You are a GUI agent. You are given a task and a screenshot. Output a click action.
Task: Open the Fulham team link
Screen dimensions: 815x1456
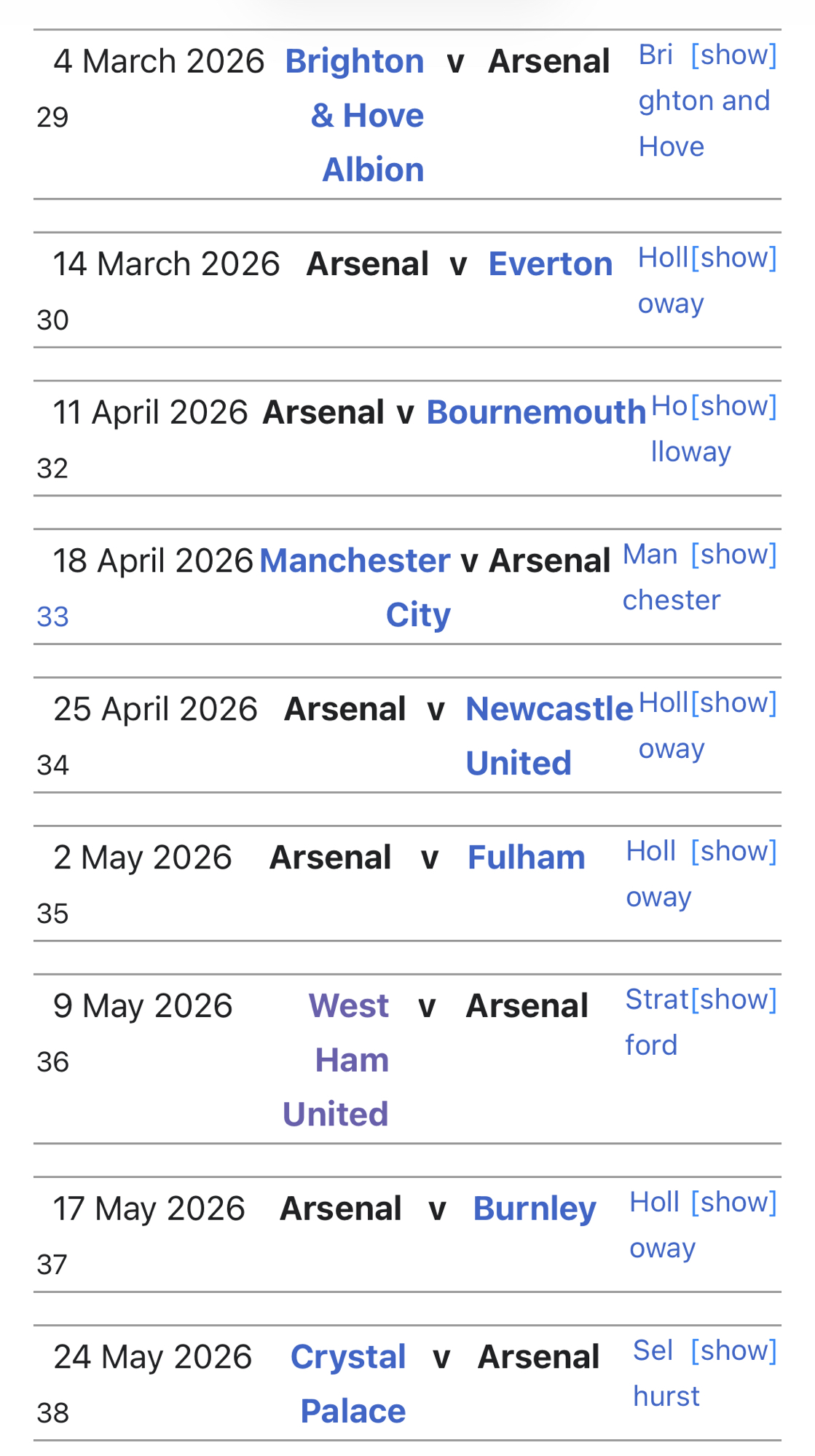coord(526,858)
